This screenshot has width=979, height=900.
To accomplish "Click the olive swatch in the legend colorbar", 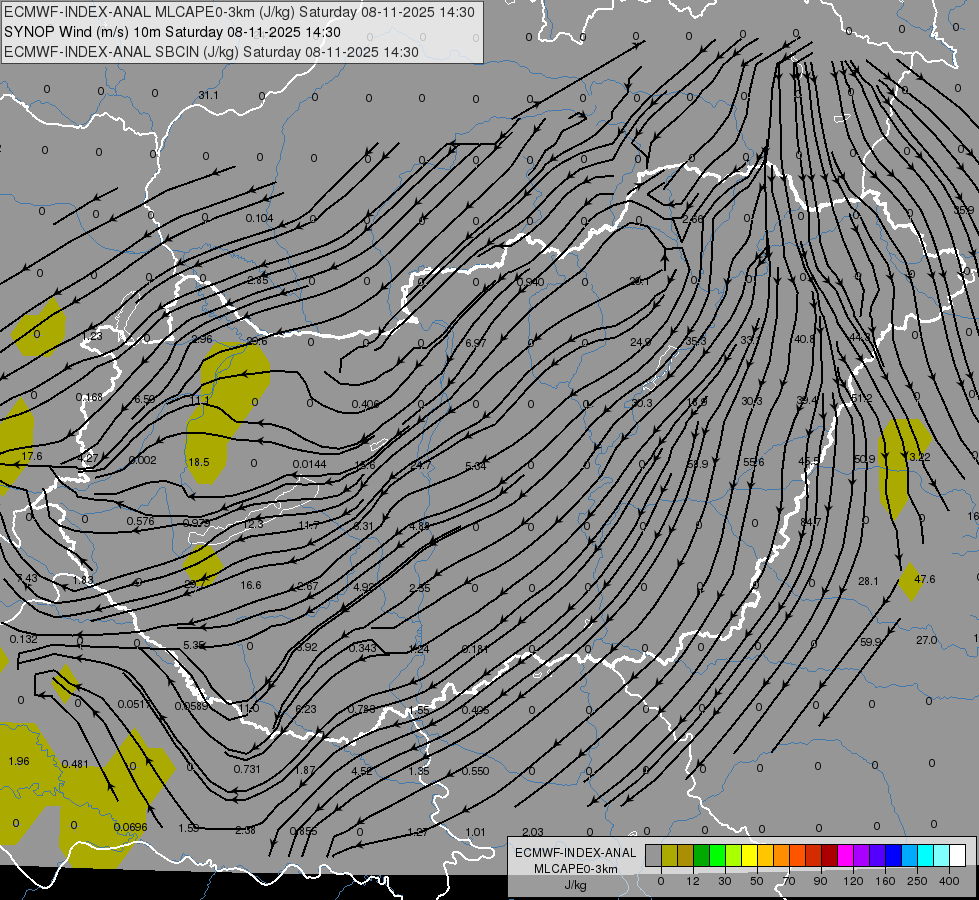I will click(669, 855).
